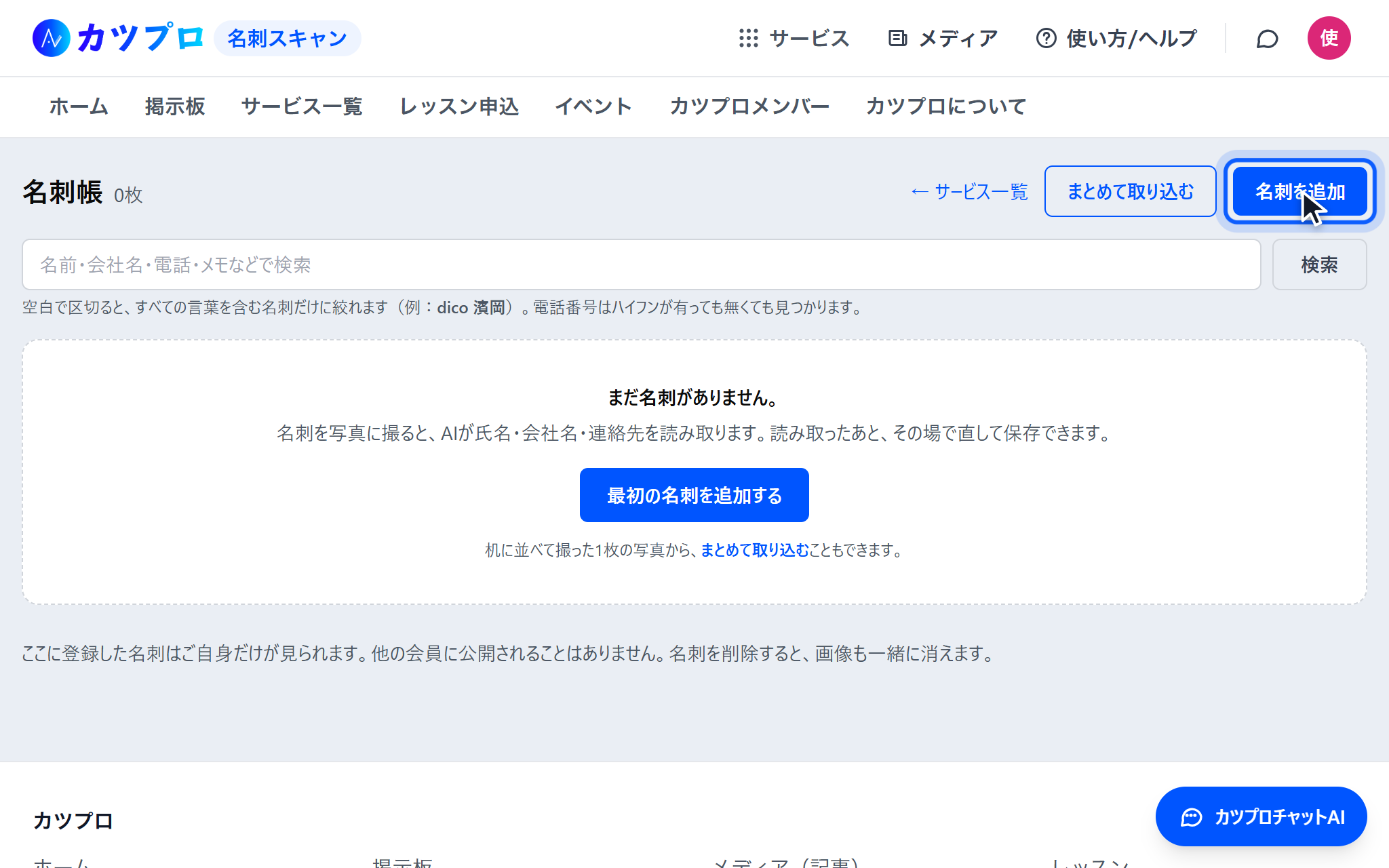Open 使い方/ヘルプ help page
The height and width of the screenshot is (868, 1389).
coord(1116,38)
